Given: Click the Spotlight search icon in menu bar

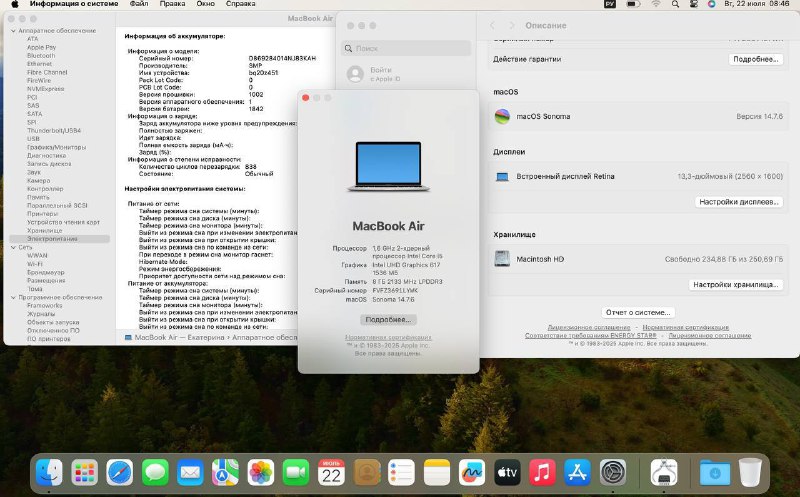Looking at the screenshot, I should (x=675, y=4).
